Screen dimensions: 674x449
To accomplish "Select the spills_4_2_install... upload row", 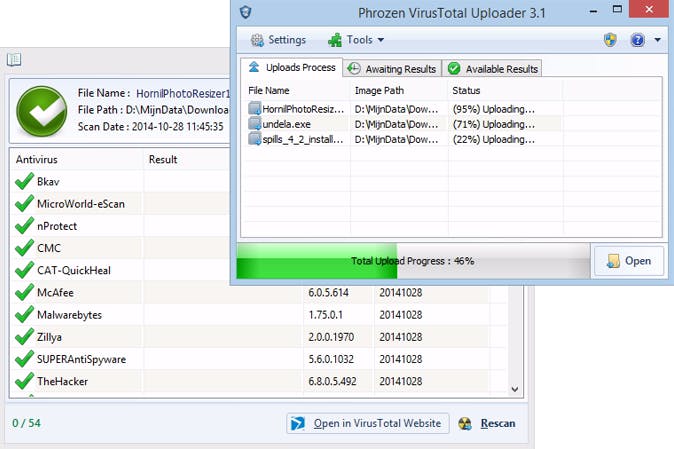I will pos(451,139).
